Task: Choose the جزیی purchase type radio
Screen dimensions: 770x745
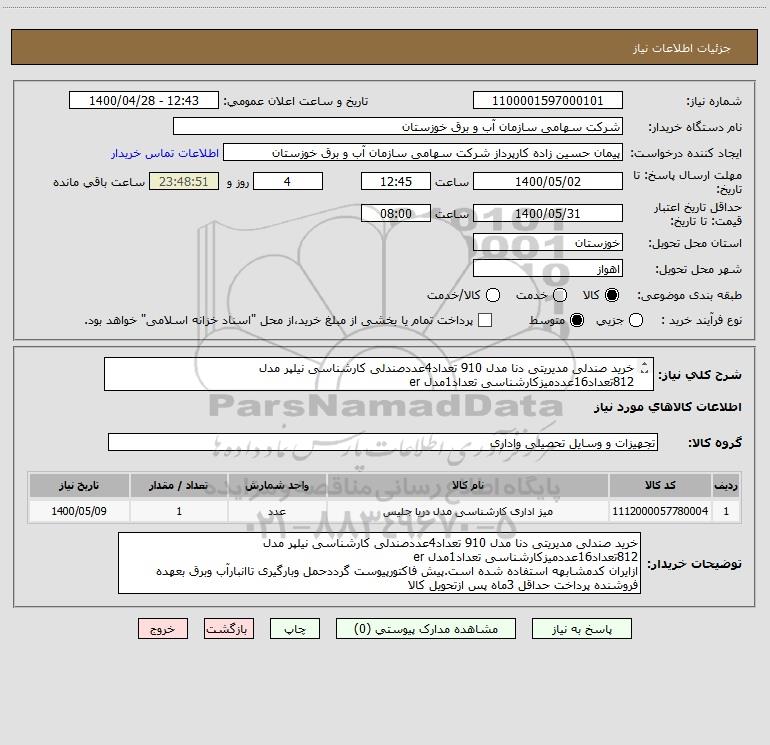Action: (636, 320)
